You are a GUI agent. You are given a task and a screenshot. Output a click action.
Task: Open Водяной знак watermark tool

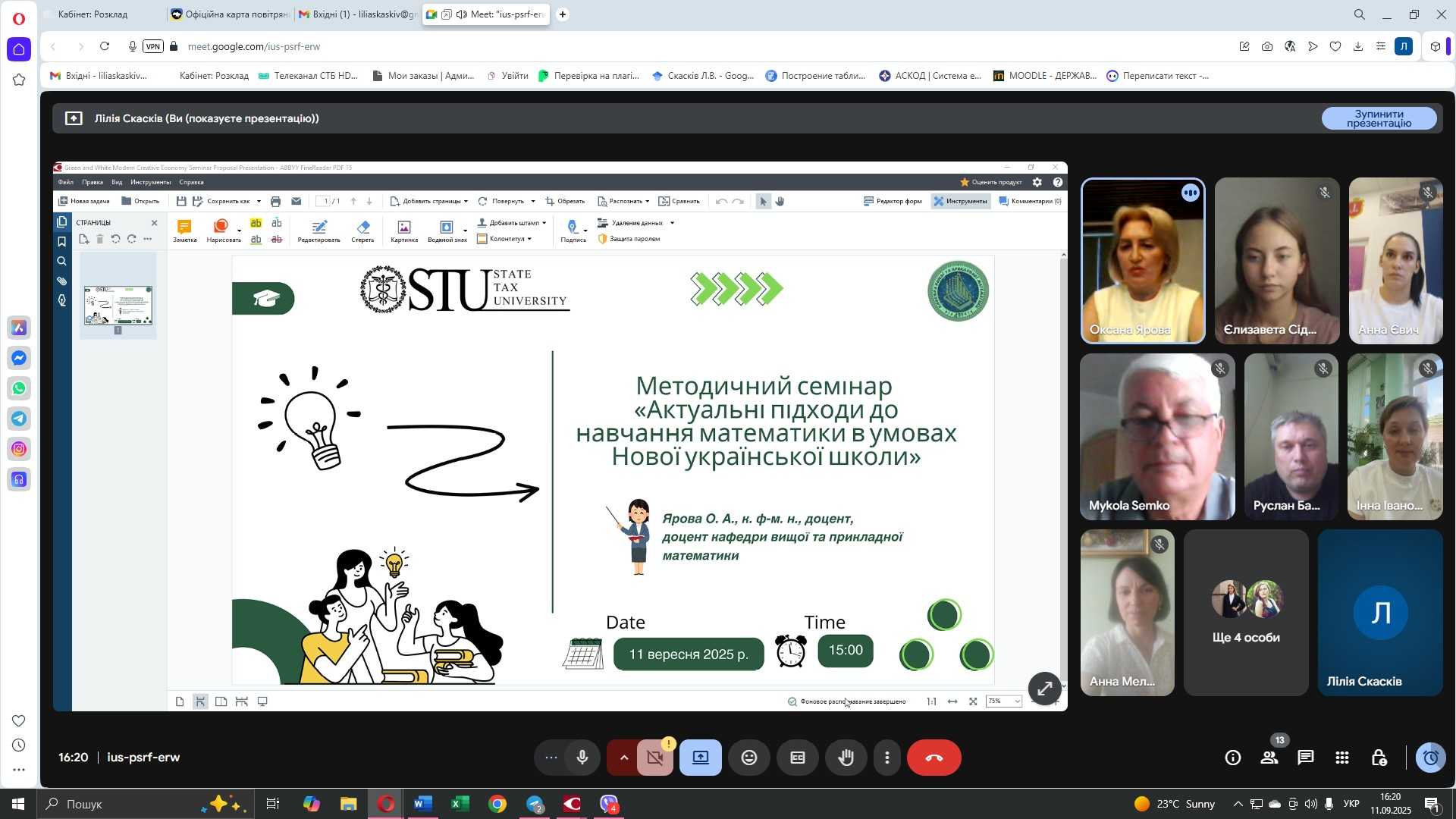coord(447,231)
